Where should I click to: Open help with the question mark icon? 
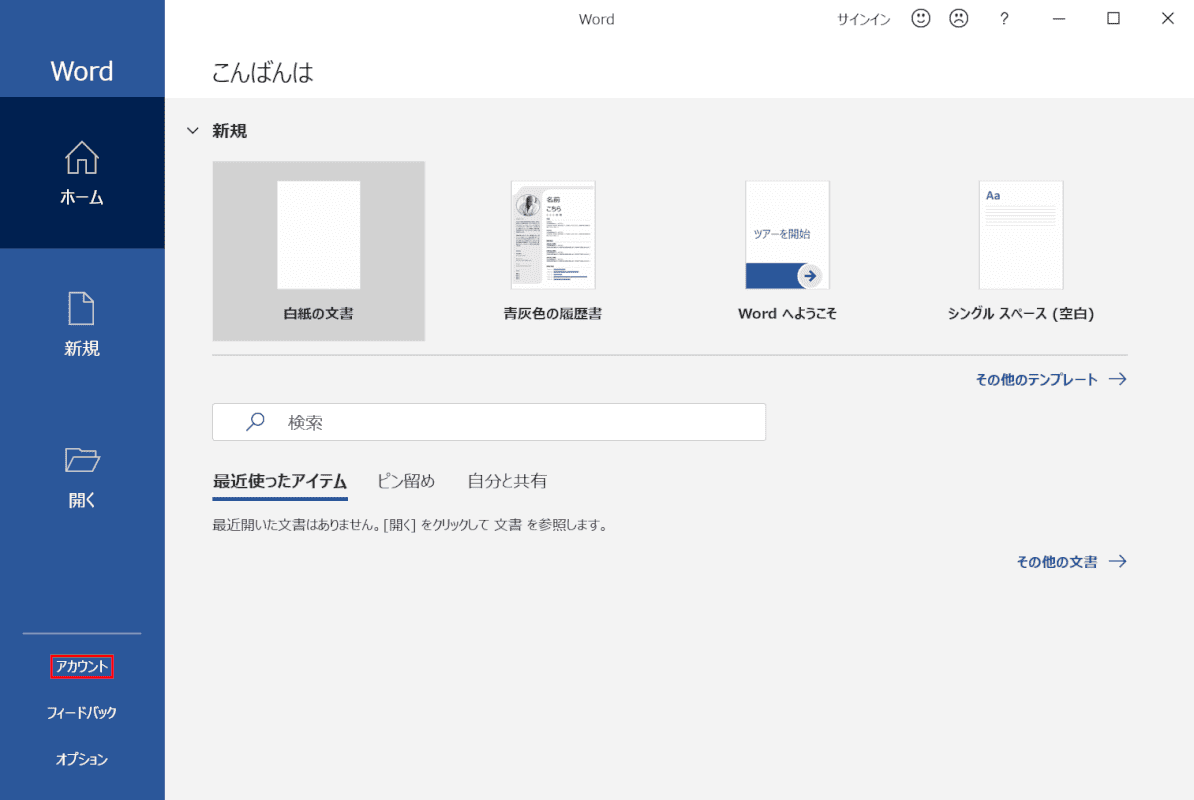tap(1004, 18)
